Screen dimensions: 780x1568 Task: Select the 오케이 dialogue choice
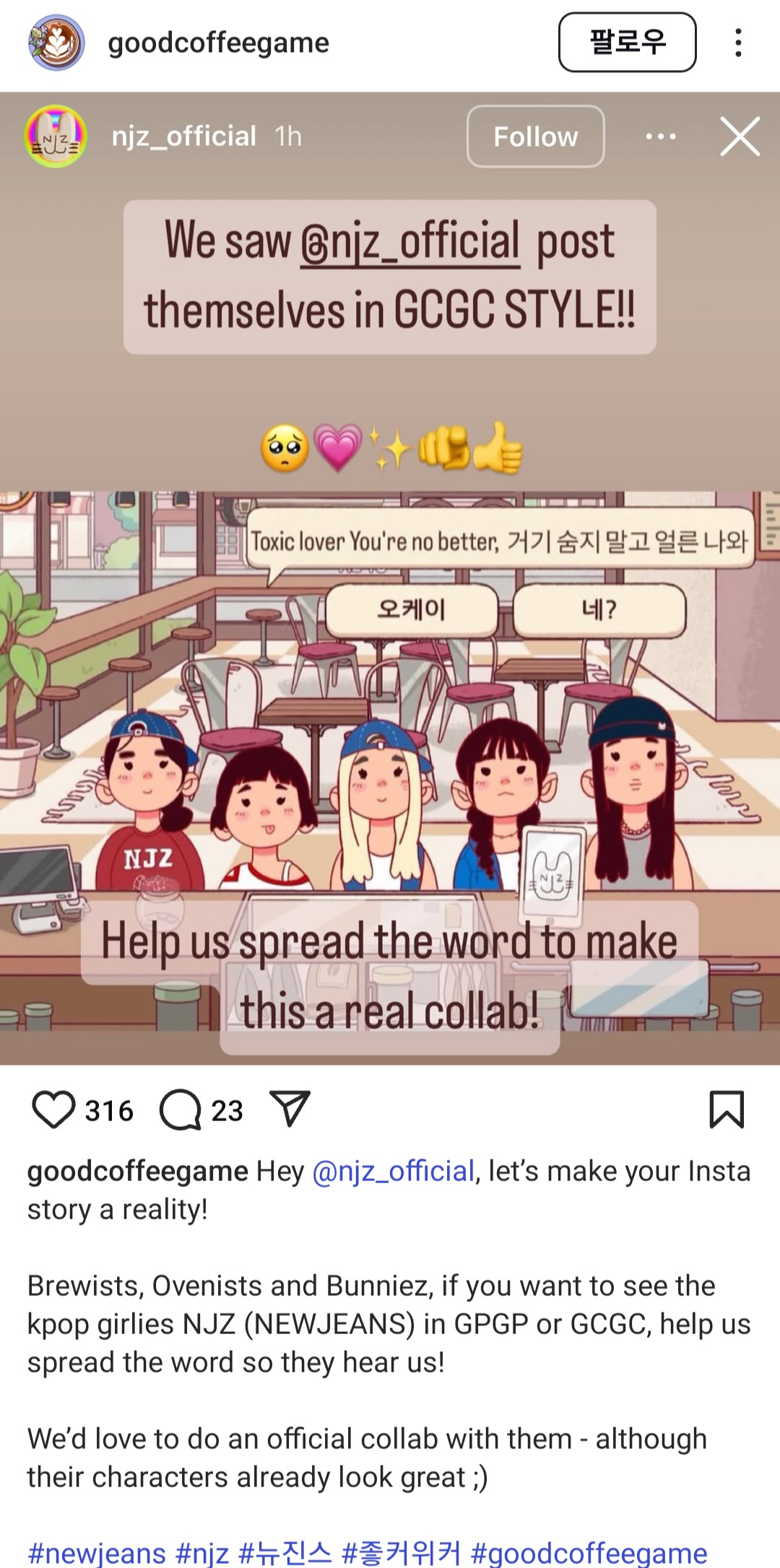pyautogui.click(x=412, y=610)
